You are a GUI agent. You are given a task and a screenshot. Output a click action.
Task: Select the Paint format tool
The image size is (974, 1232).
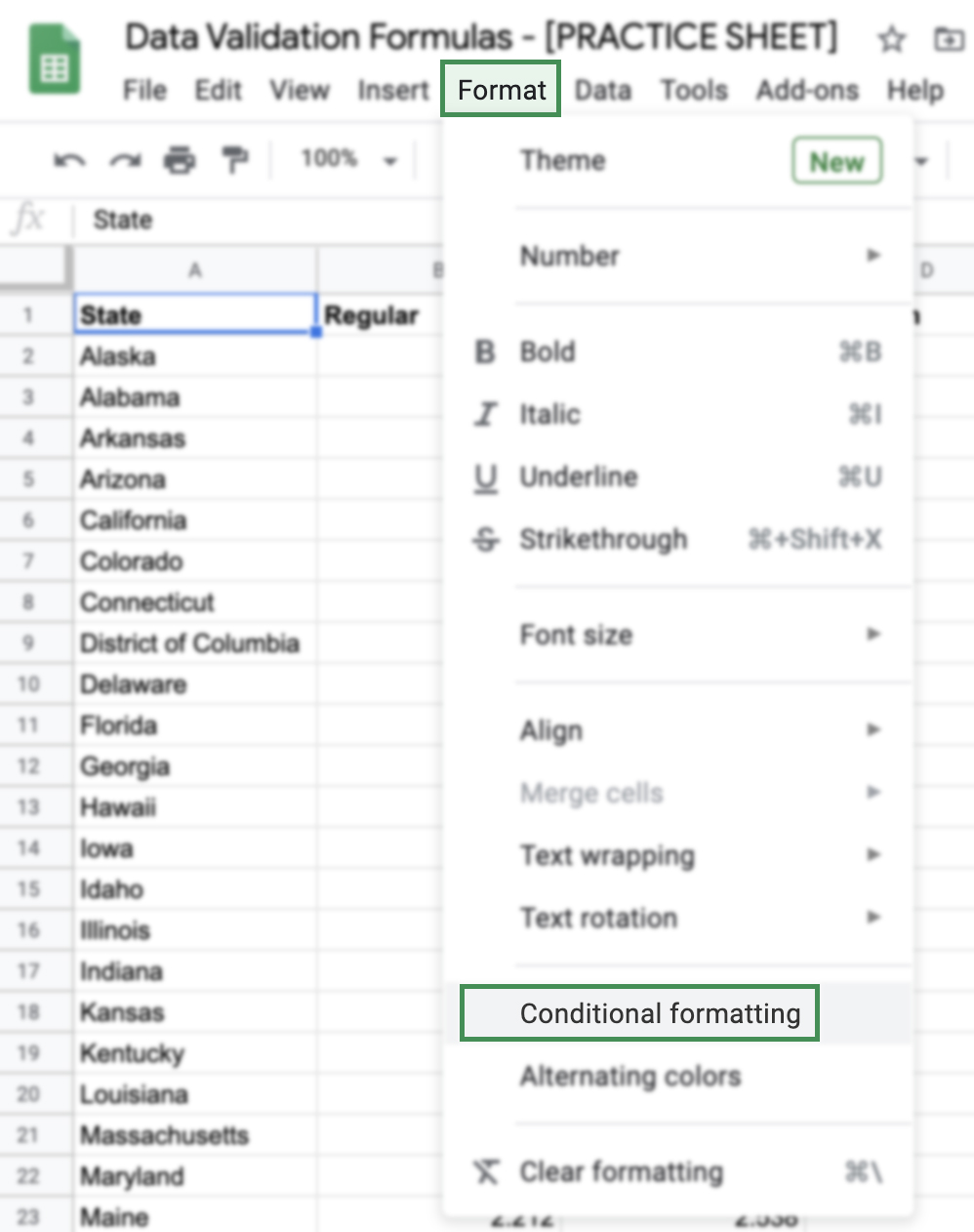(x=234, y=159)
